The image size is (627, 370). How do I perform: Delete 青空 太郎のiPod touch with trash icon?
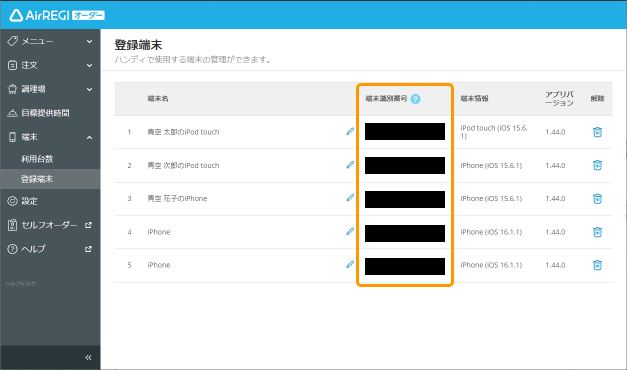tap(597, 132)
